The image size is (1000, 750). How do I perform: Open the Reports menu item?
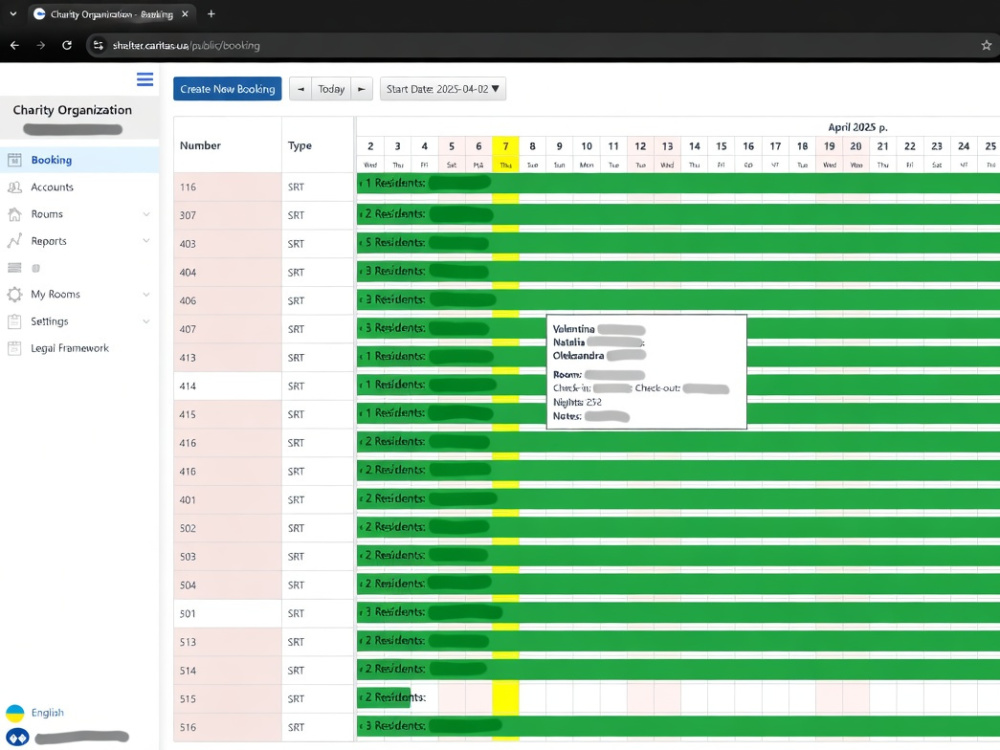point(79,241)
